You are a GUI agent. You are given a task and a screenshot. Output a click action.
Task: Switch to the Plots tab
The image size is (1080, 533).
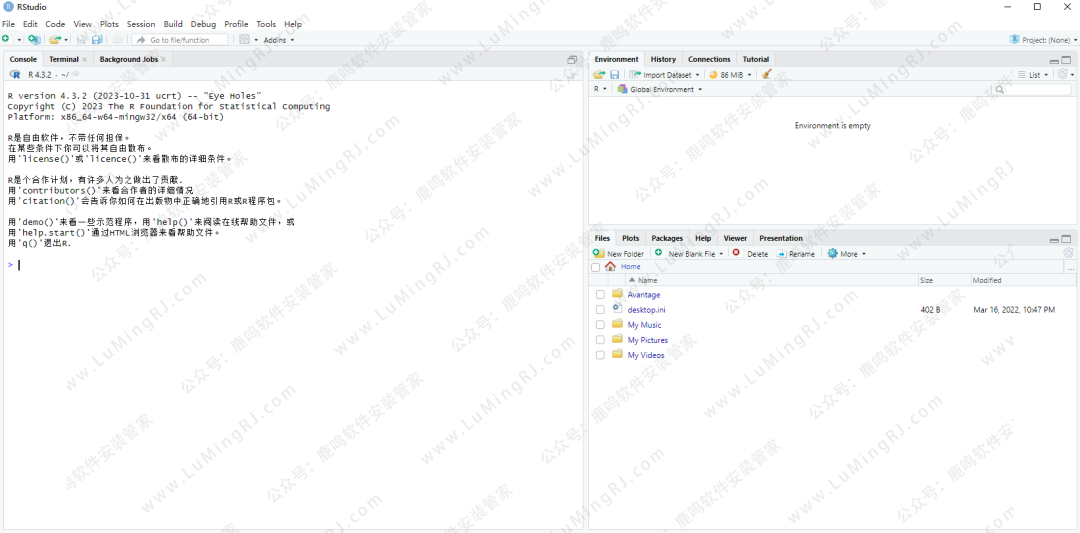[x=630, y=238]
